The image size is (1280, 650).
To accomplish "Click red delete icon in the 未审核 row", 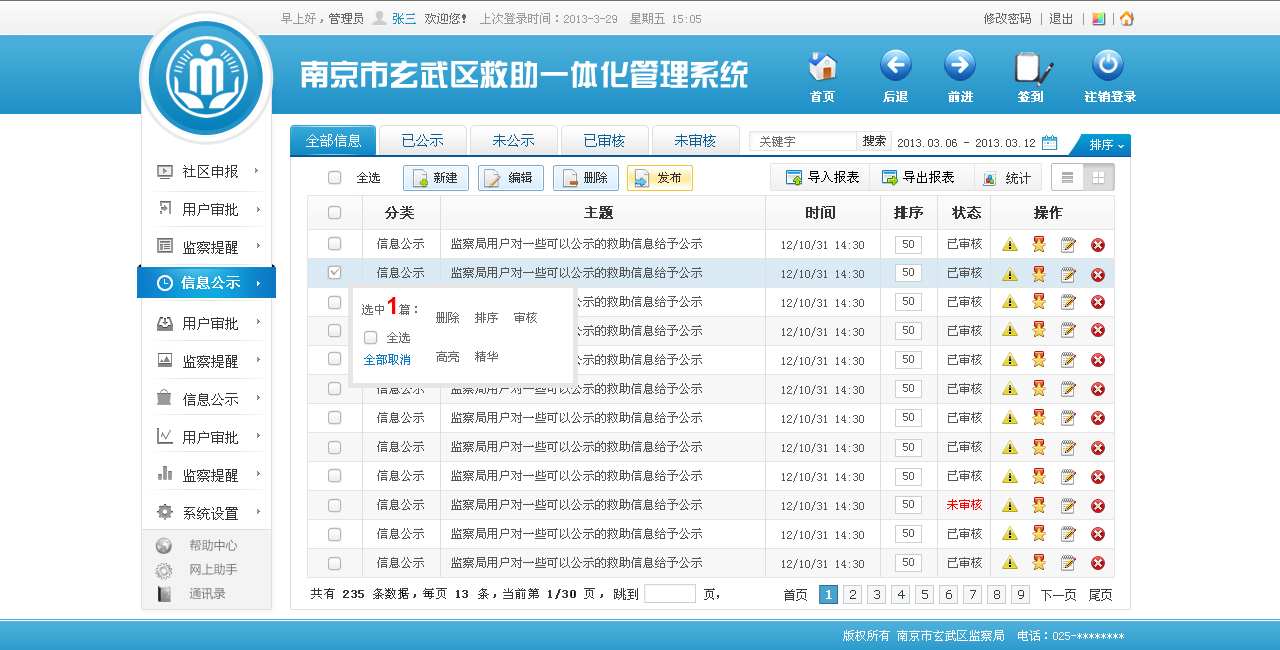I will coord(1098,507).
